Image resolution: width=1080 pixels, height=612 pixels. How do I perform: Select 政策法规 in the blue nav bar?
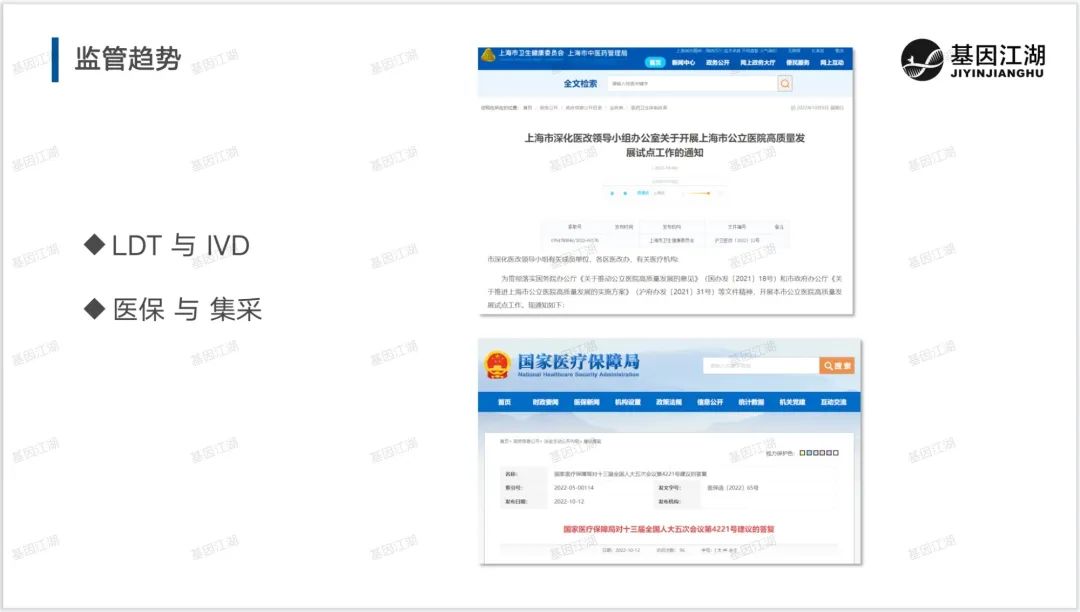click(668, 402)
